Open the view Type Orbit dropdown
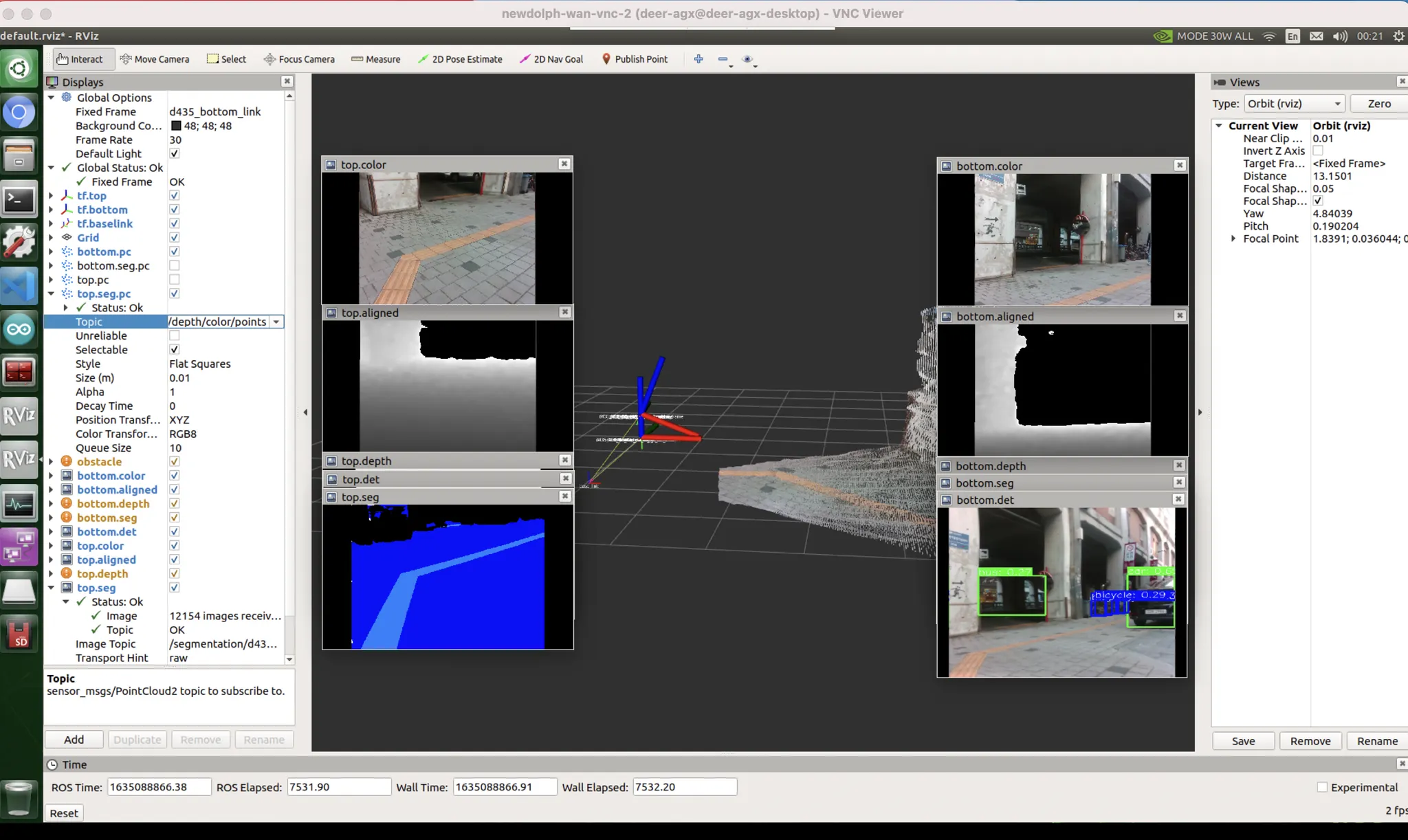Viewport: 1408px width, 840px height. (1295, 104)
